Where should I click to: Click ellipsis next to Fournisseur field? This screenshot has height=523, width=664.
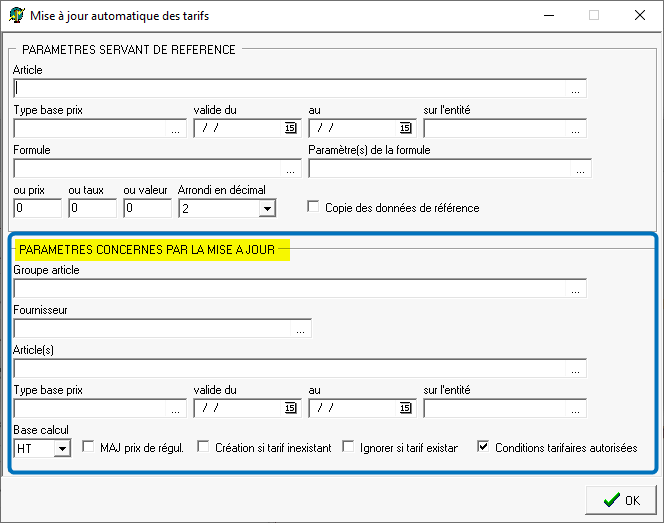tap(301, 328)
